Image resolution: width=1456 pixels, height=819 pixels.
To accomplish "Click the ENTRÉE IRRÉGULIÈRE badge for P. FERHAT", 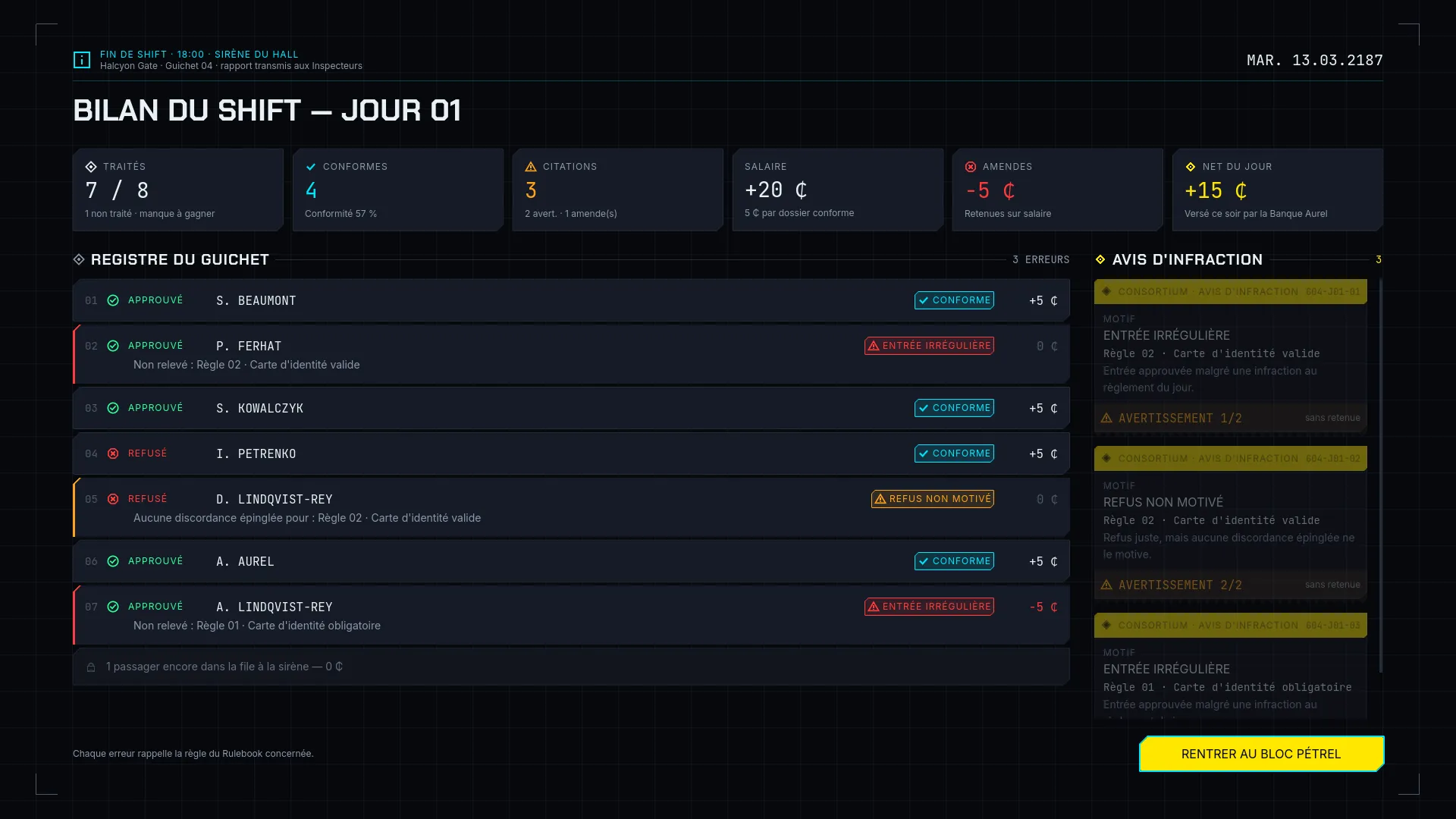I will (x=929, y=346).
